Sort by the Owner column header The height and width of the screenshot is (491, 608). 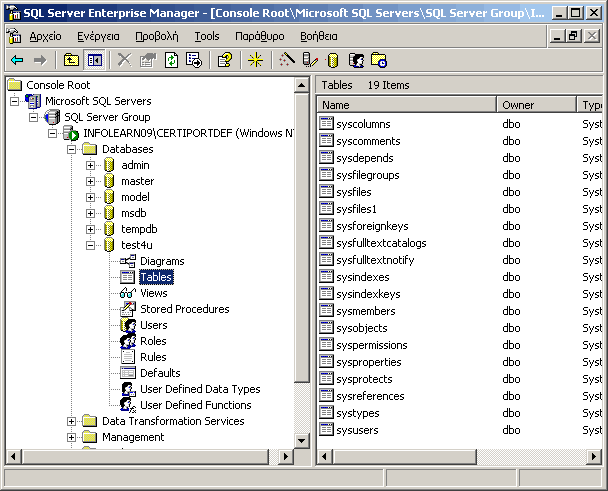537,105
